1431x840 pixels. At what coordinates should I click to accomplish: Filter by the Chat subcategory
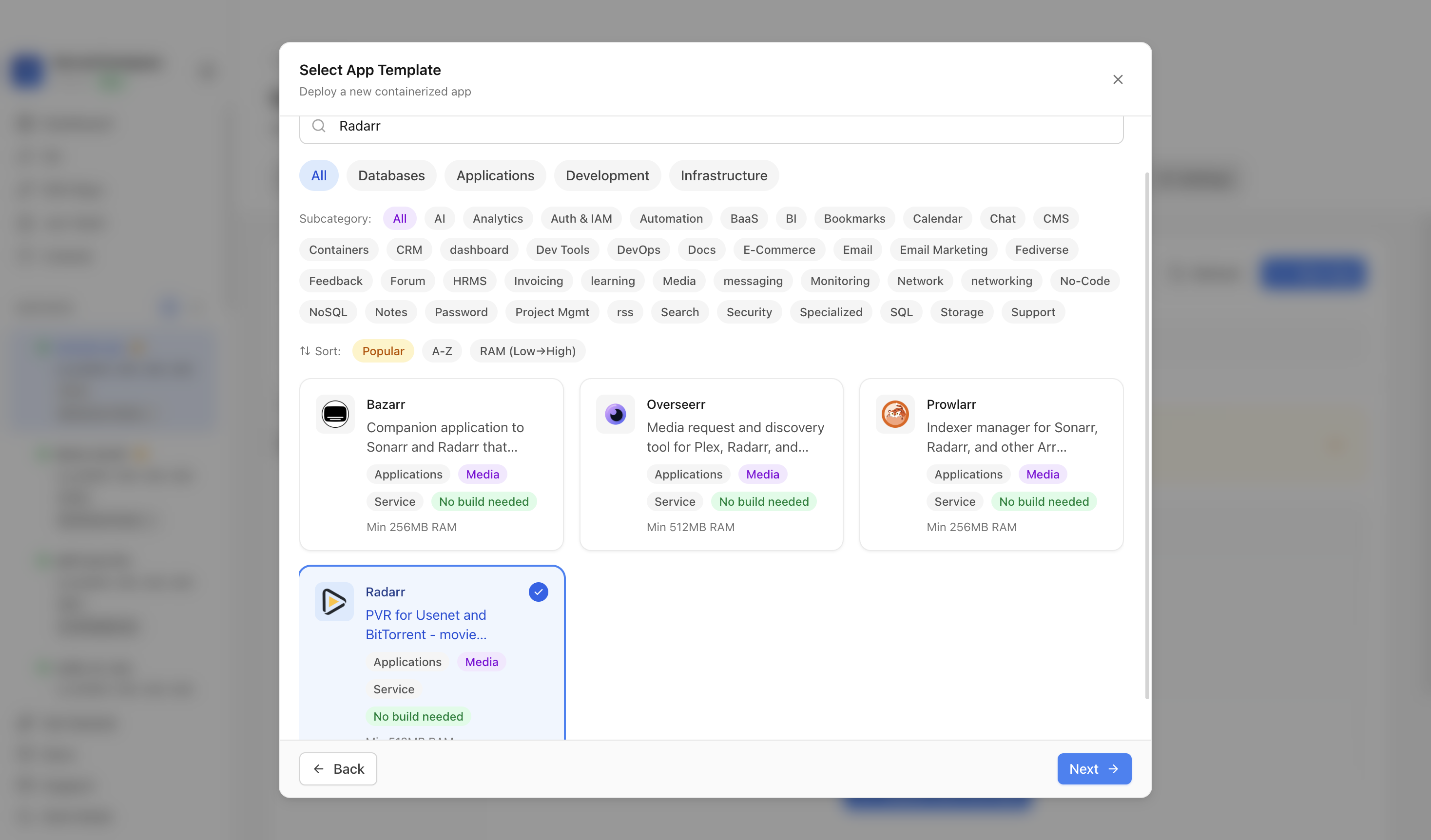[1002, 218]
